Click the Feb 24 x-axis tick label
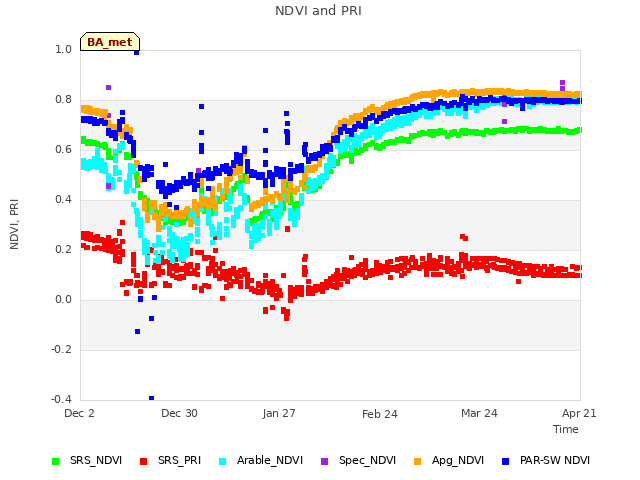 point(380,414)
